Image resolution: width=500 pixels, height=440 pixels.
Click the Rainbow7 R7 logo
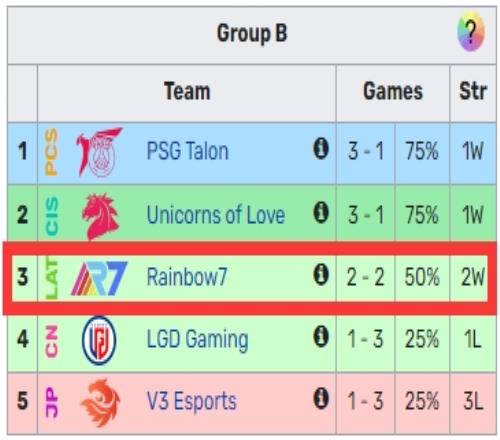click(99, 279)
